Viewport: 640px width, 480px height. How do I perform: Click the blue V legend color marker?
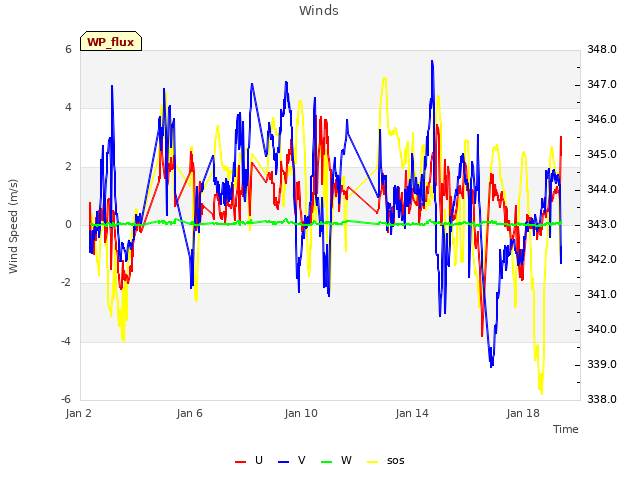pyautogui.click(x=283, y=462)
